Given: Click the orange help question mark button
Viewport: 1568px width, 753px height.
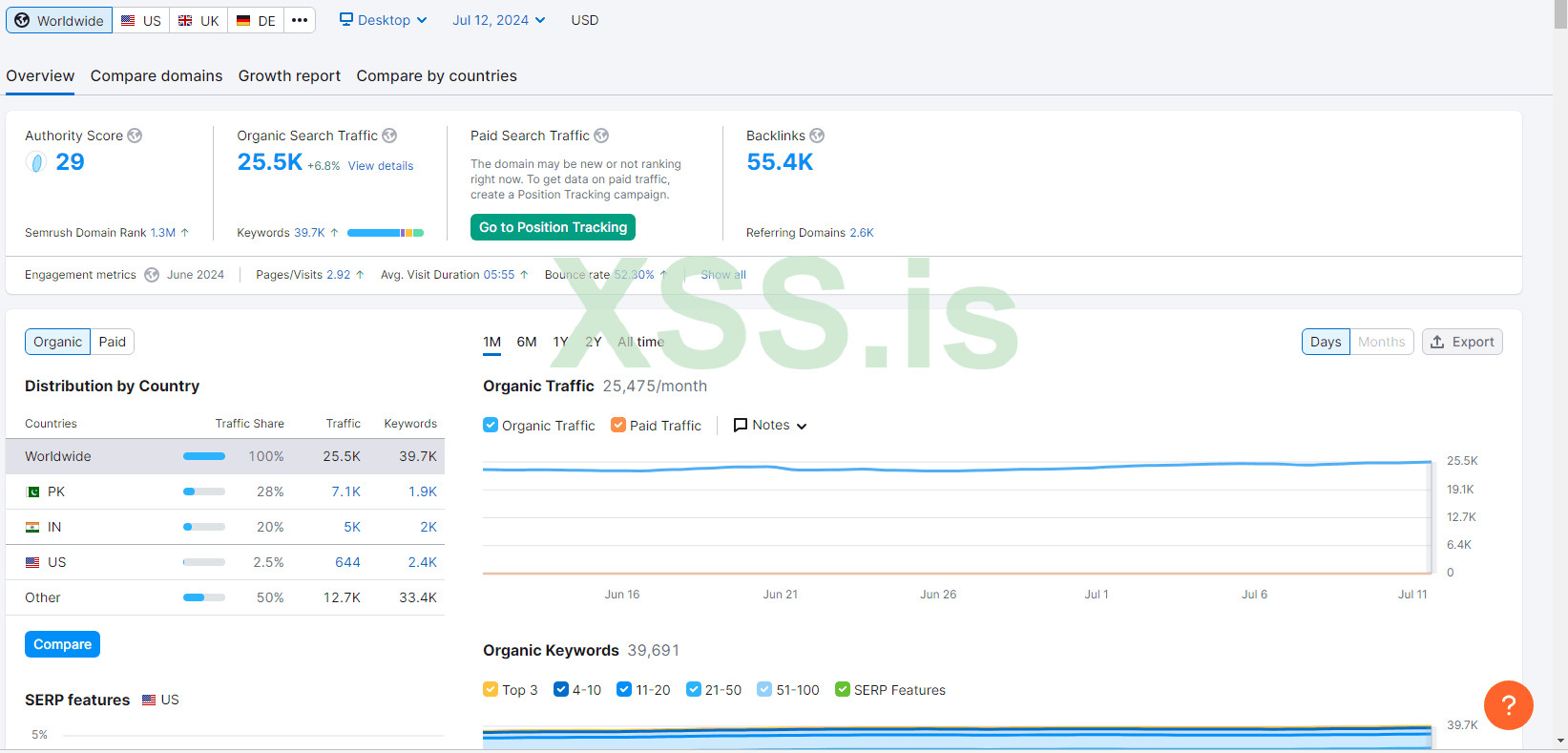Looking at the screenshot, I should [1509, 705].
